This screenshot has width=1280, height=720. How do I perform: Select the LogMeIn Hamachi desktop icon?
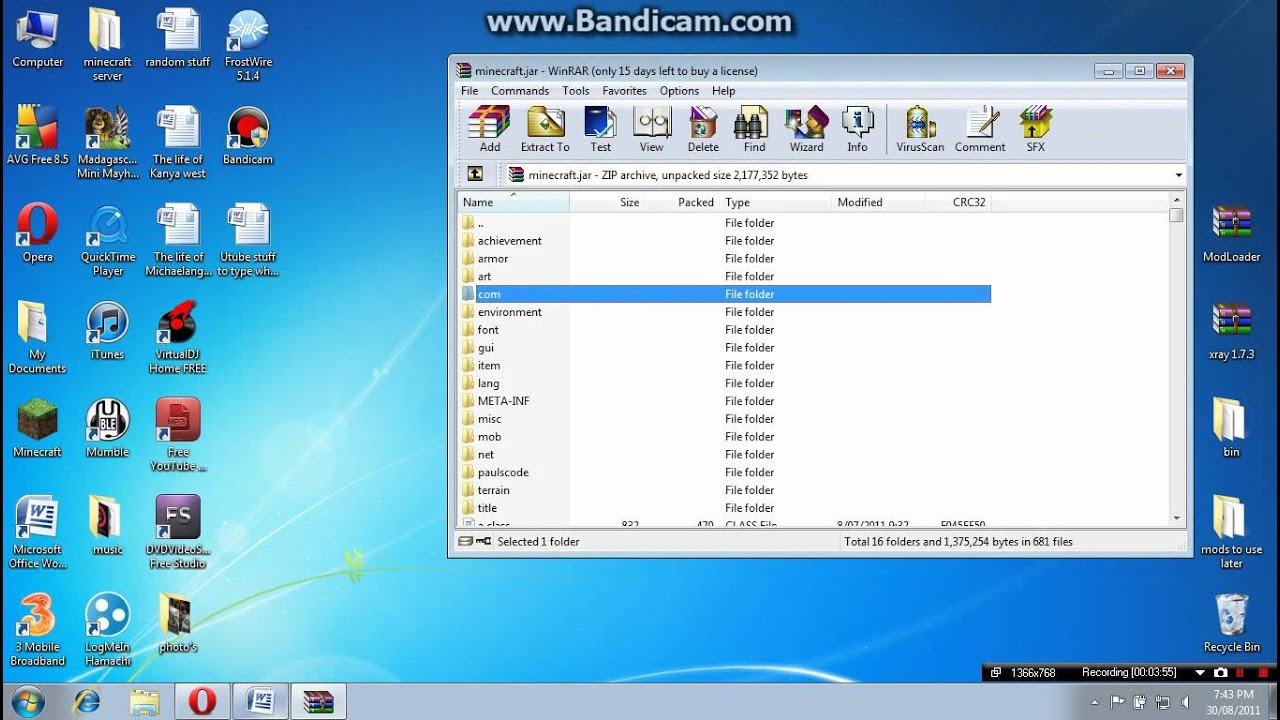[x=107, y=630]
